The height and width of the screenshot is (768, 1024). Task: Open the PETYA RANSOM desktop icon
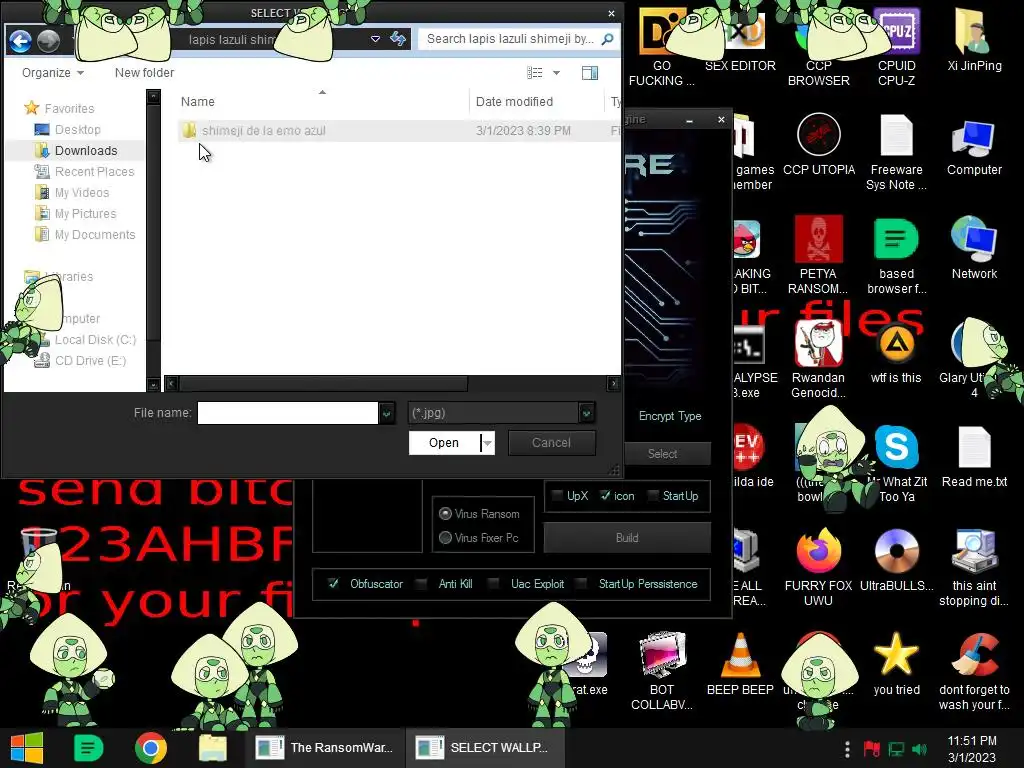[818, 256]
